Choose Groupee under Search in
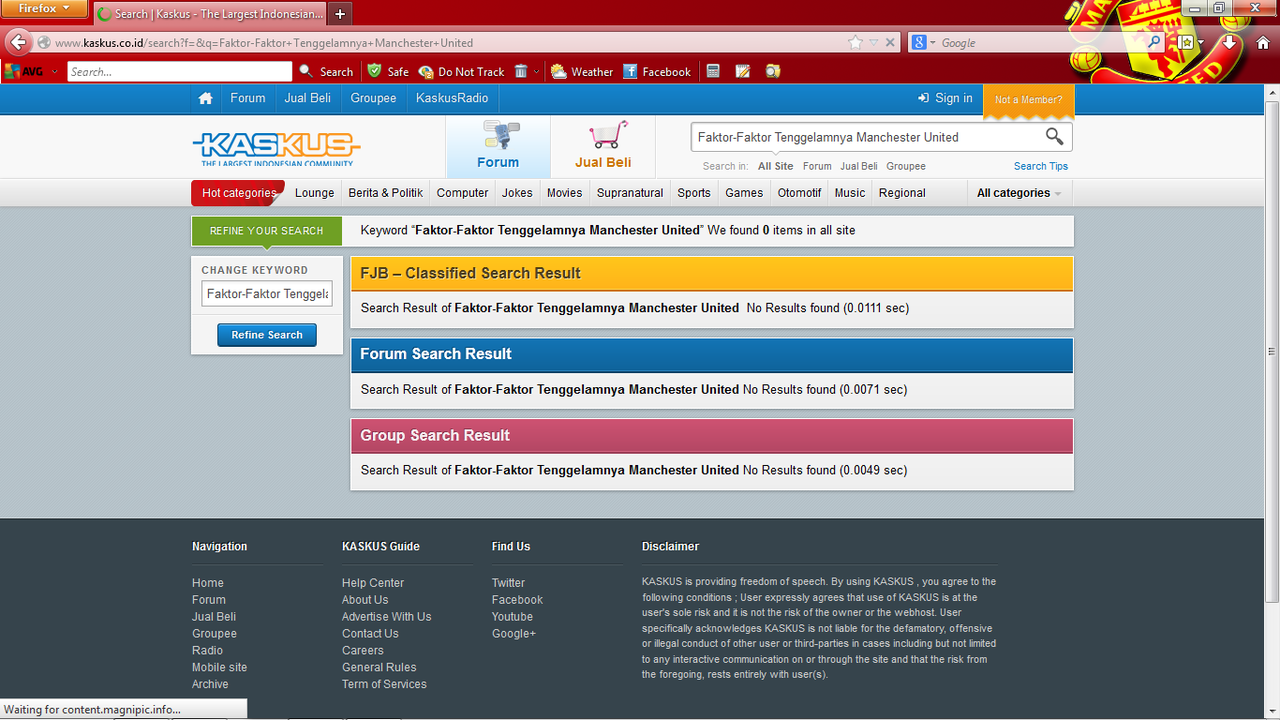 point(906,166)
